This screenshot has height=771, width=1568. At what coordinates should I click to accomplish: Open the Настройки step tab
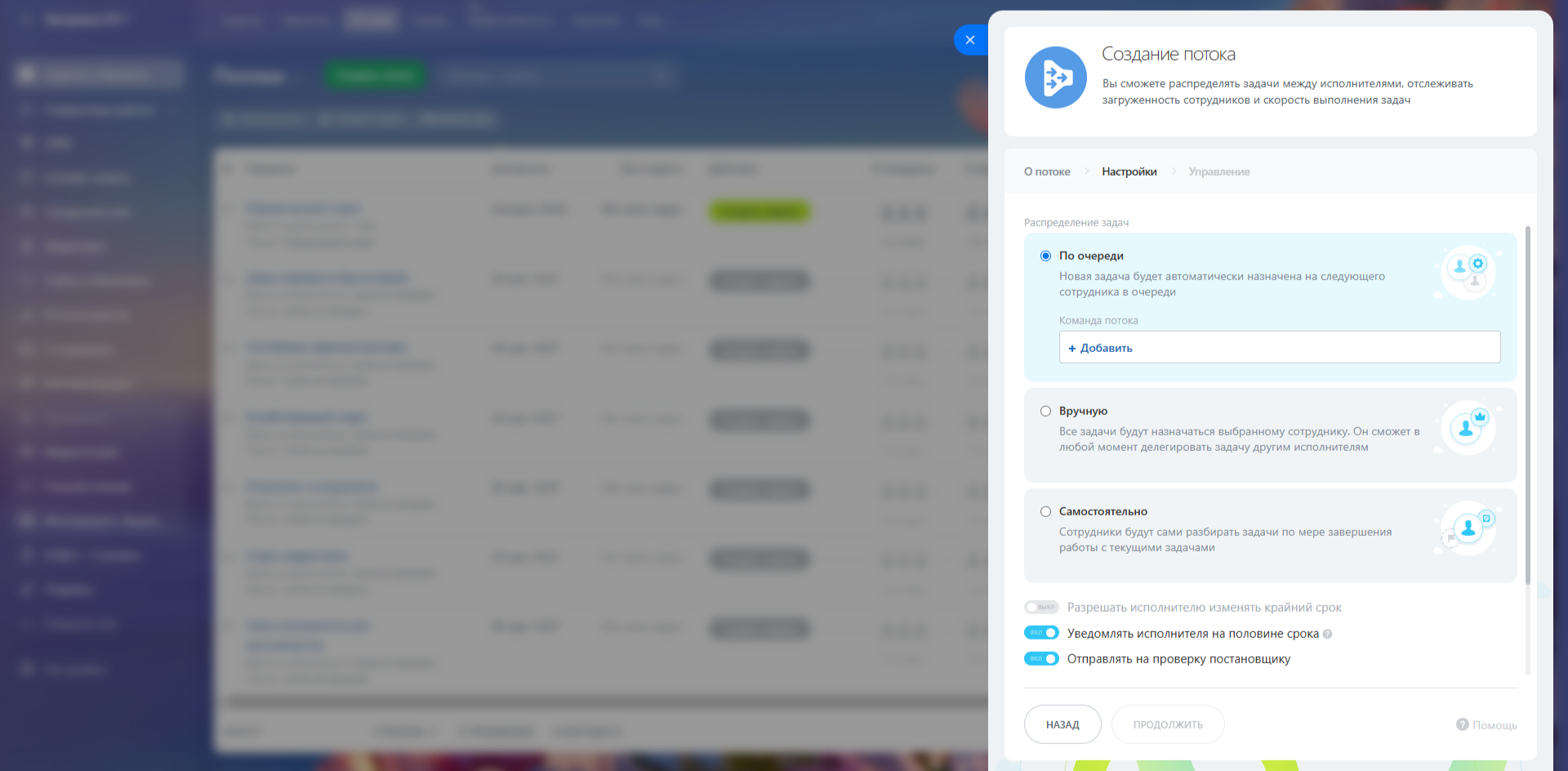coord(1129,172)
